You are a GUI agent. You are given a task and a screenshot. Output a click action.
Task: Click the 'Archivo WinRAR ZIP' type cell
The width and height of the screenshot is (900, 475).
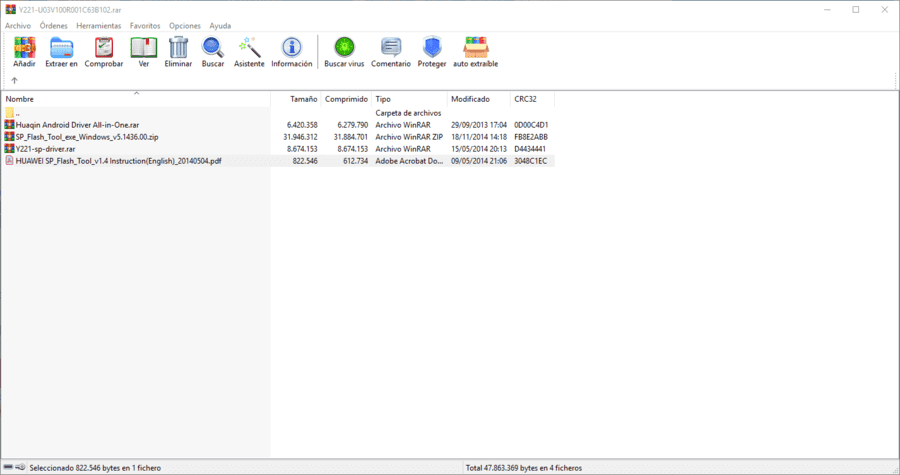click(x=409, y=137)
